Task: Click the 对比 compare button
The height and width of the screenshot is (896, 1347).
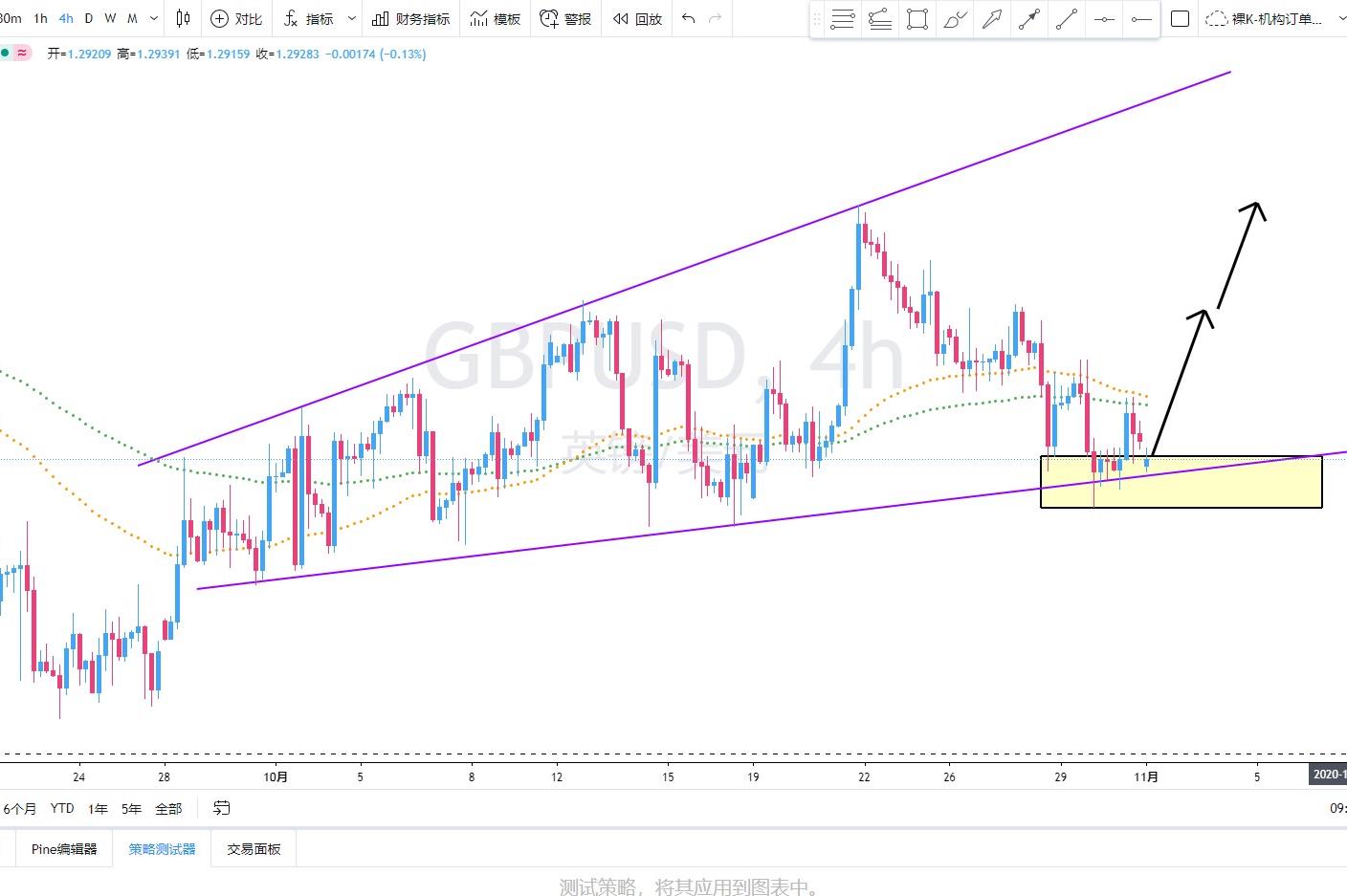Action: 236,18
